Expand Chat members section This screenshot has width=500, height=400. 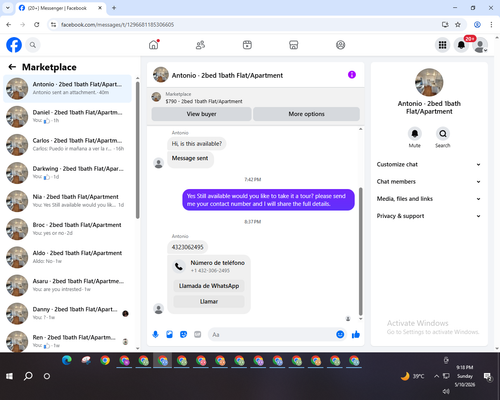point(429,182)
